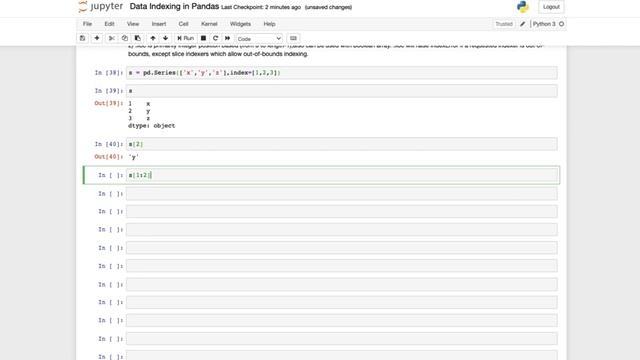Open the Widgets menu
The height and width of the screenshot is (360, 640).
click(x=240, y=24)
